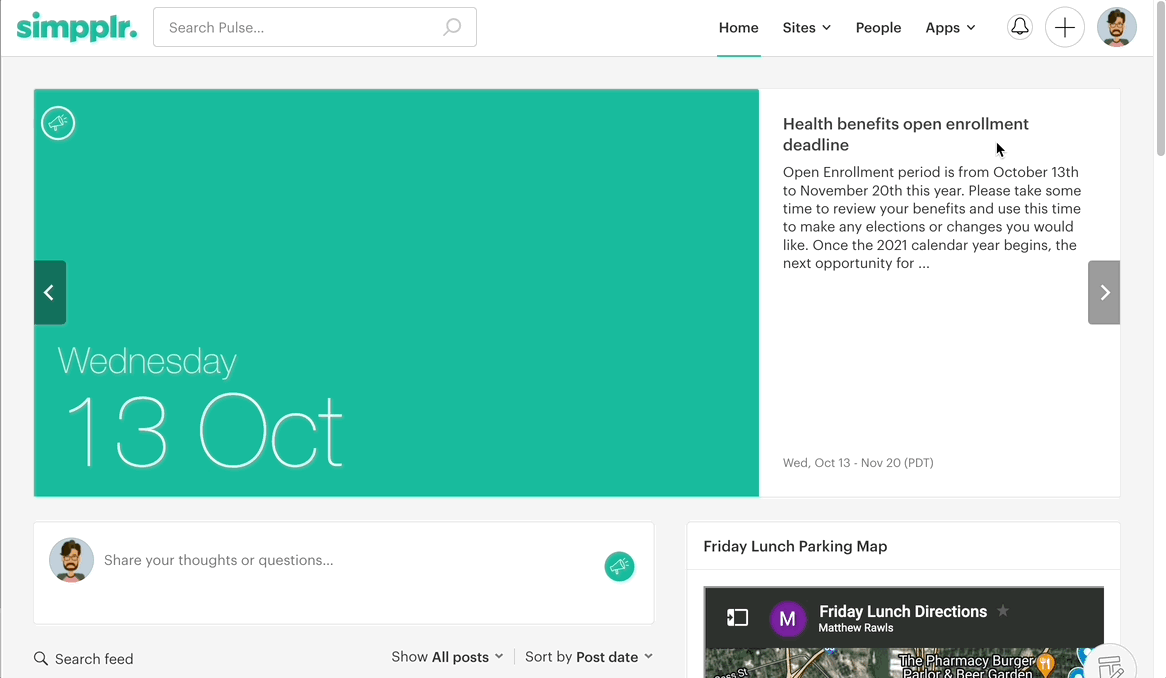Open Health benefits open enrollment deadline link

pyautogui.click(x=905, y=134)
